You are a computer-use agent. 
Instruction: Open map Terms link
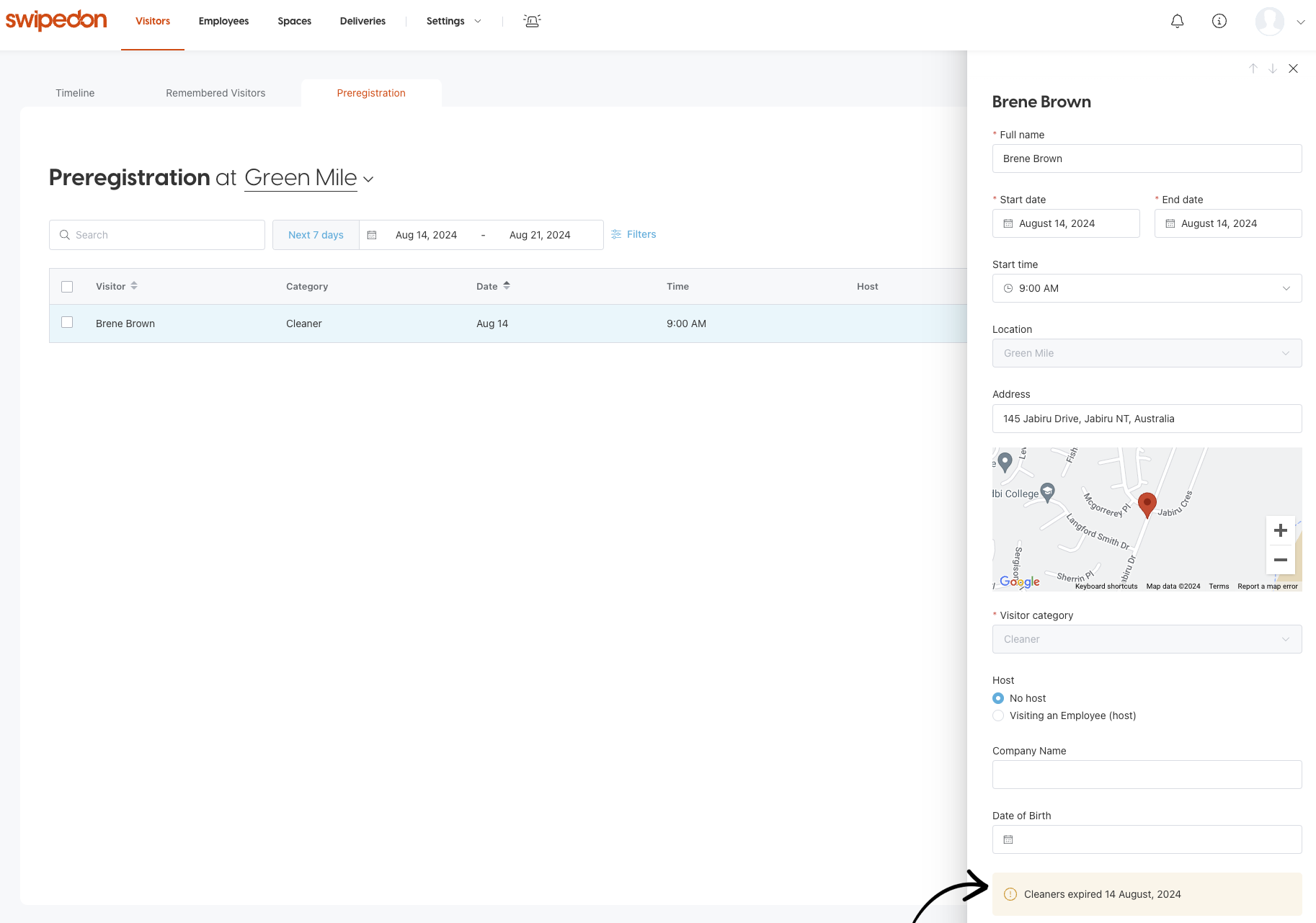click(1219, 586)
